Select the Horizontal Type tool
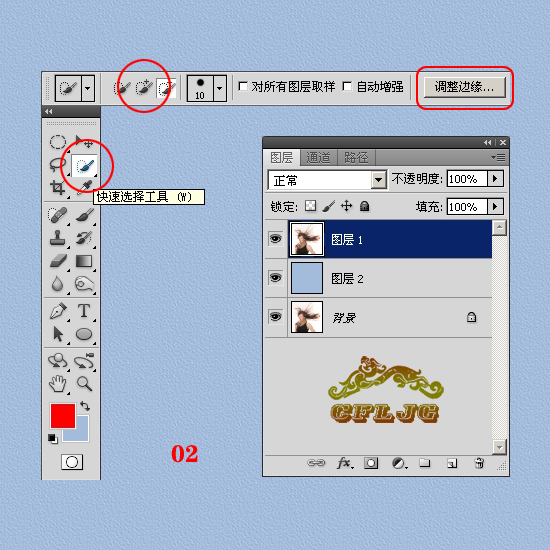Viewport: 550px width, 550px height. point(84,310)
